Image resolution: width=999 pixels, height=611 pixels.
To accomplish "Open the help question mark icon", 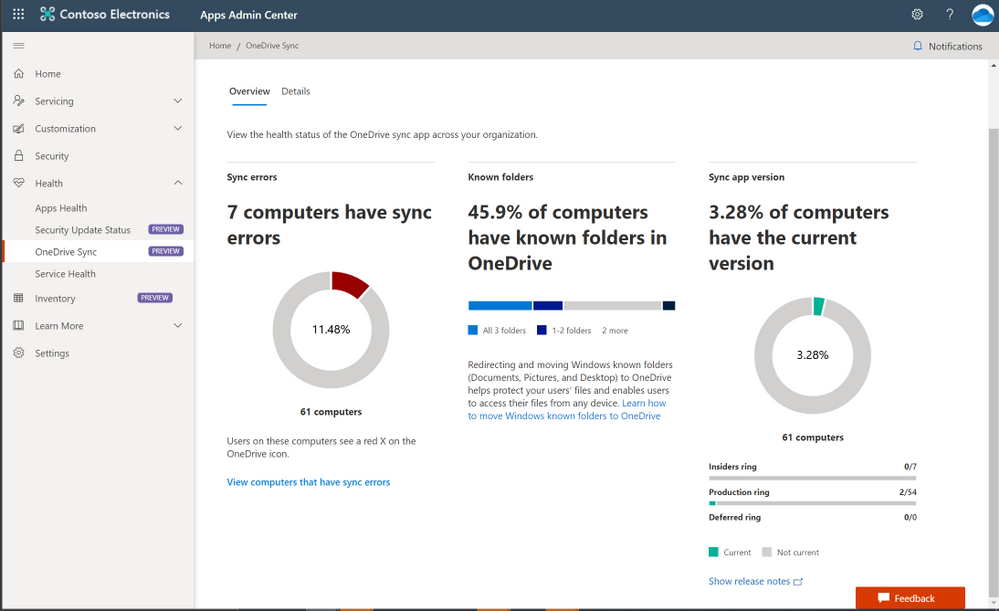I will (x=949, y=15).
